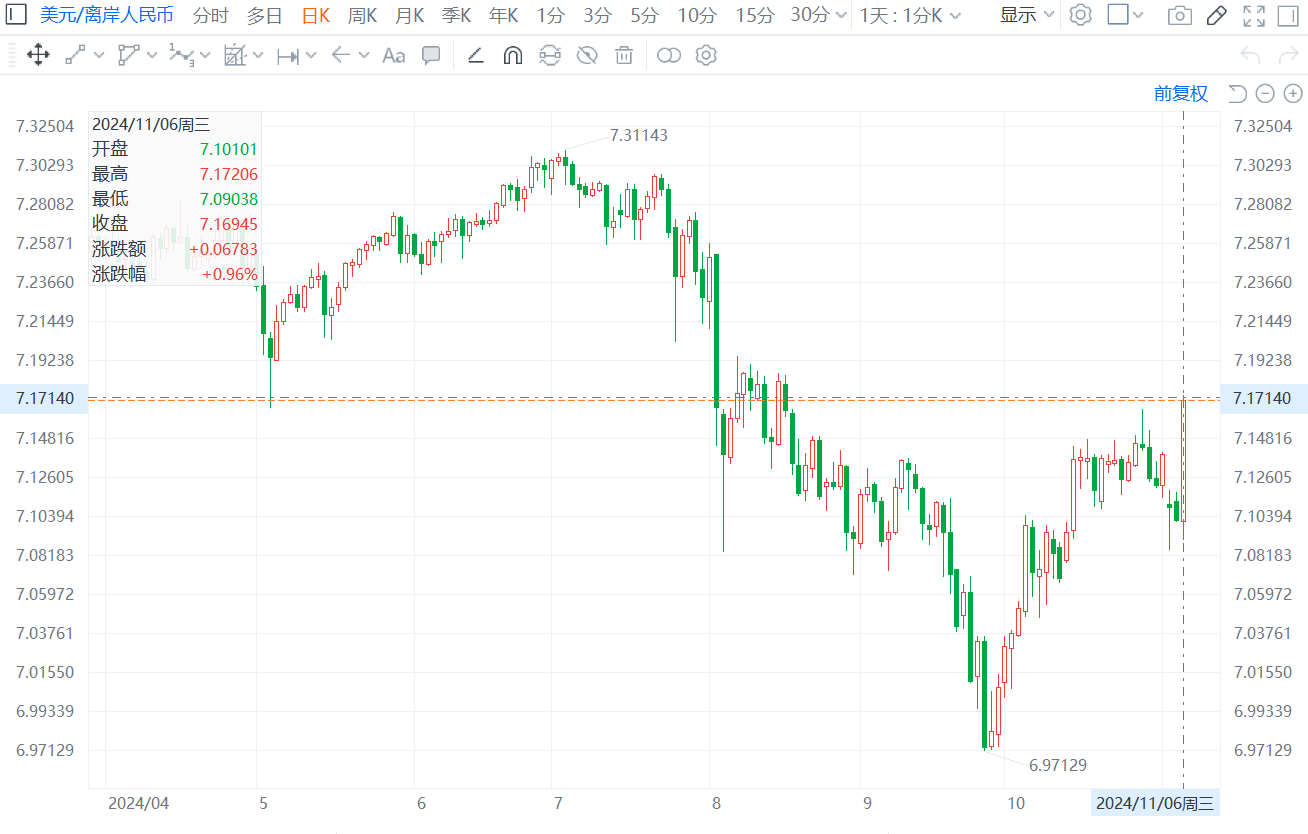
Task: Click the 美元/离岸人民币 symbol title
Action: tap(106, 15)
